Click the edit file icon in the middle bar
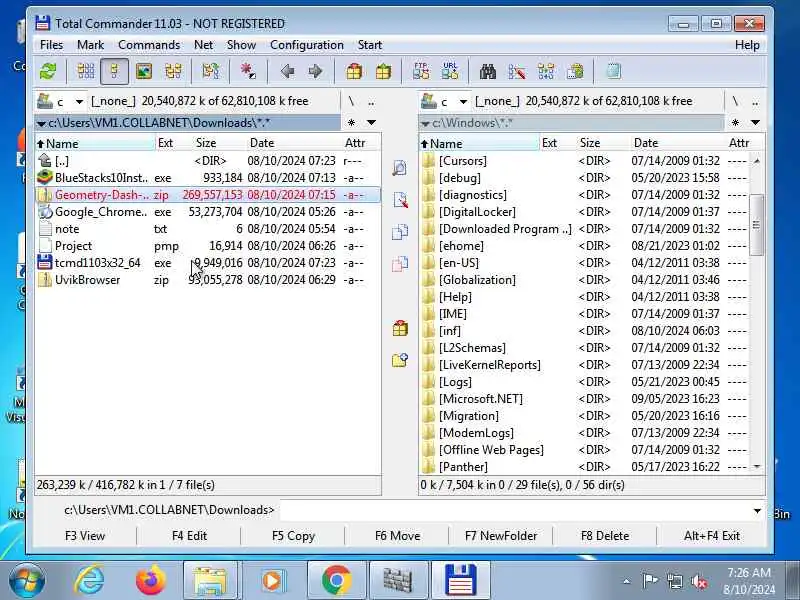800x600 pixels. 400,199
